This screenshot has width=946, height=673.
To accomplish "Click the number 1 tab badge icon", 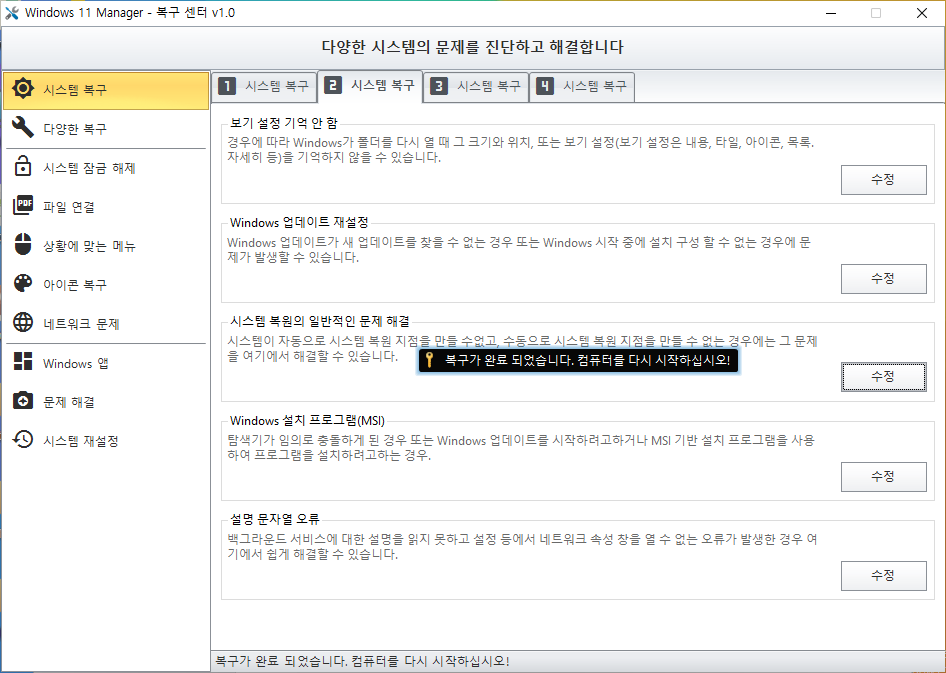I will pyautogui.click(x=227, y=86).
